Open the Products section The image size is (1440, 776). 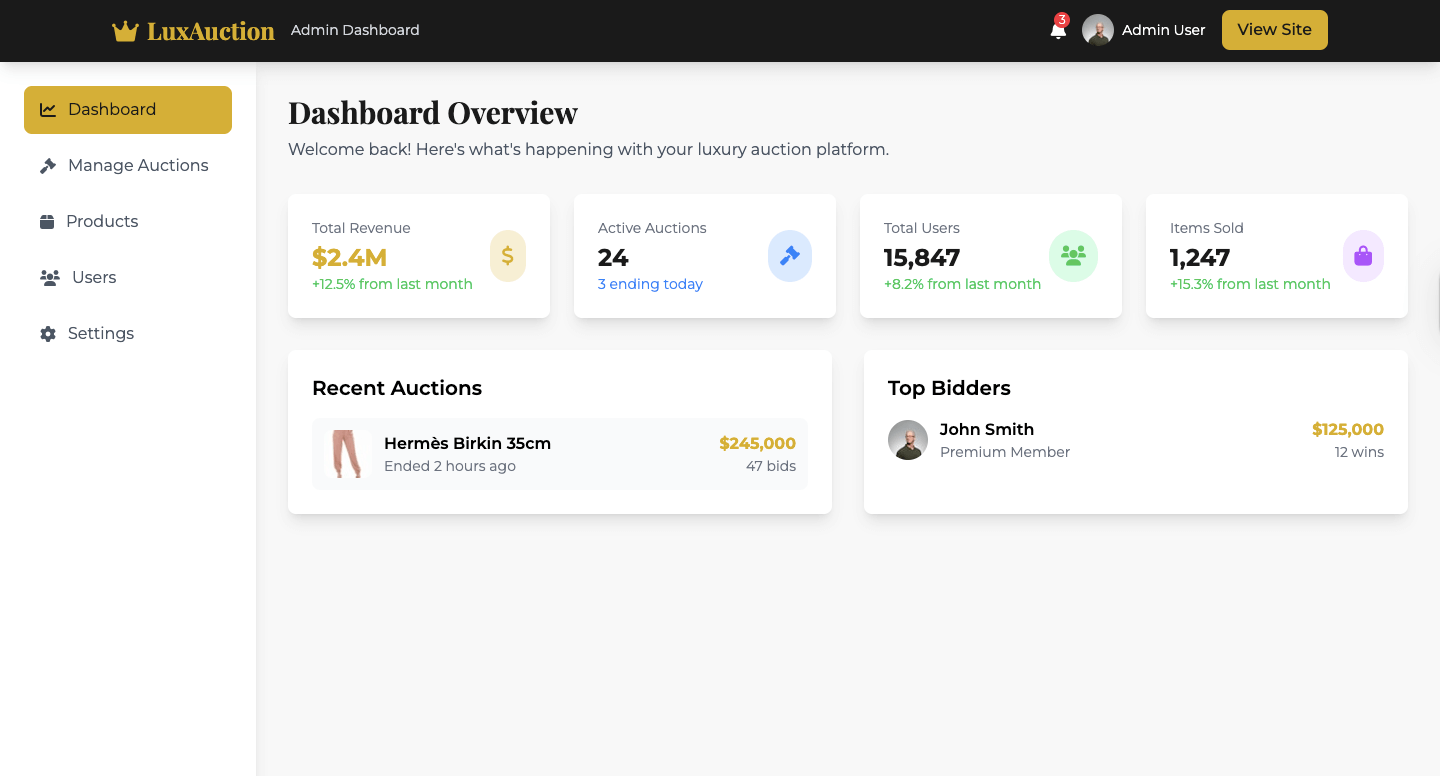(x=102, y=222)
